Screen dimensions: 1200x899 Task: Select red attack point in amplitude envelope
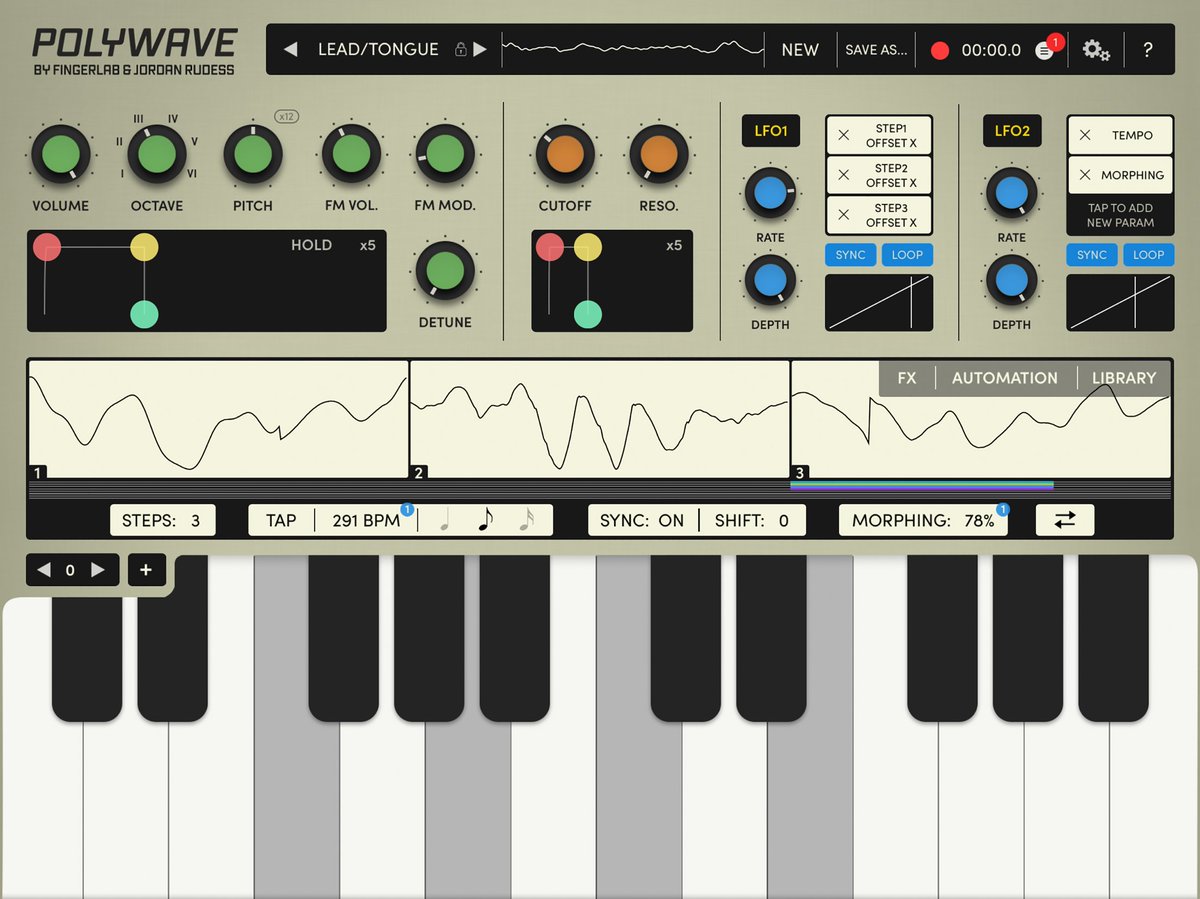click(x=46, y=246)
